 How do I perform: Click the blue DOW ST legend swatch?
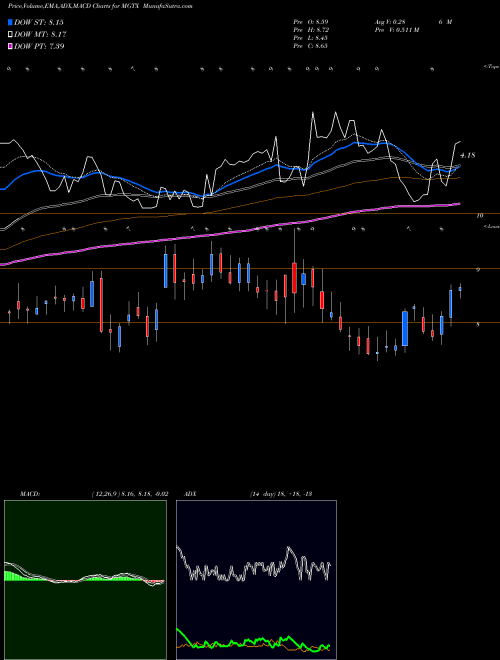[x=10, y=22]
